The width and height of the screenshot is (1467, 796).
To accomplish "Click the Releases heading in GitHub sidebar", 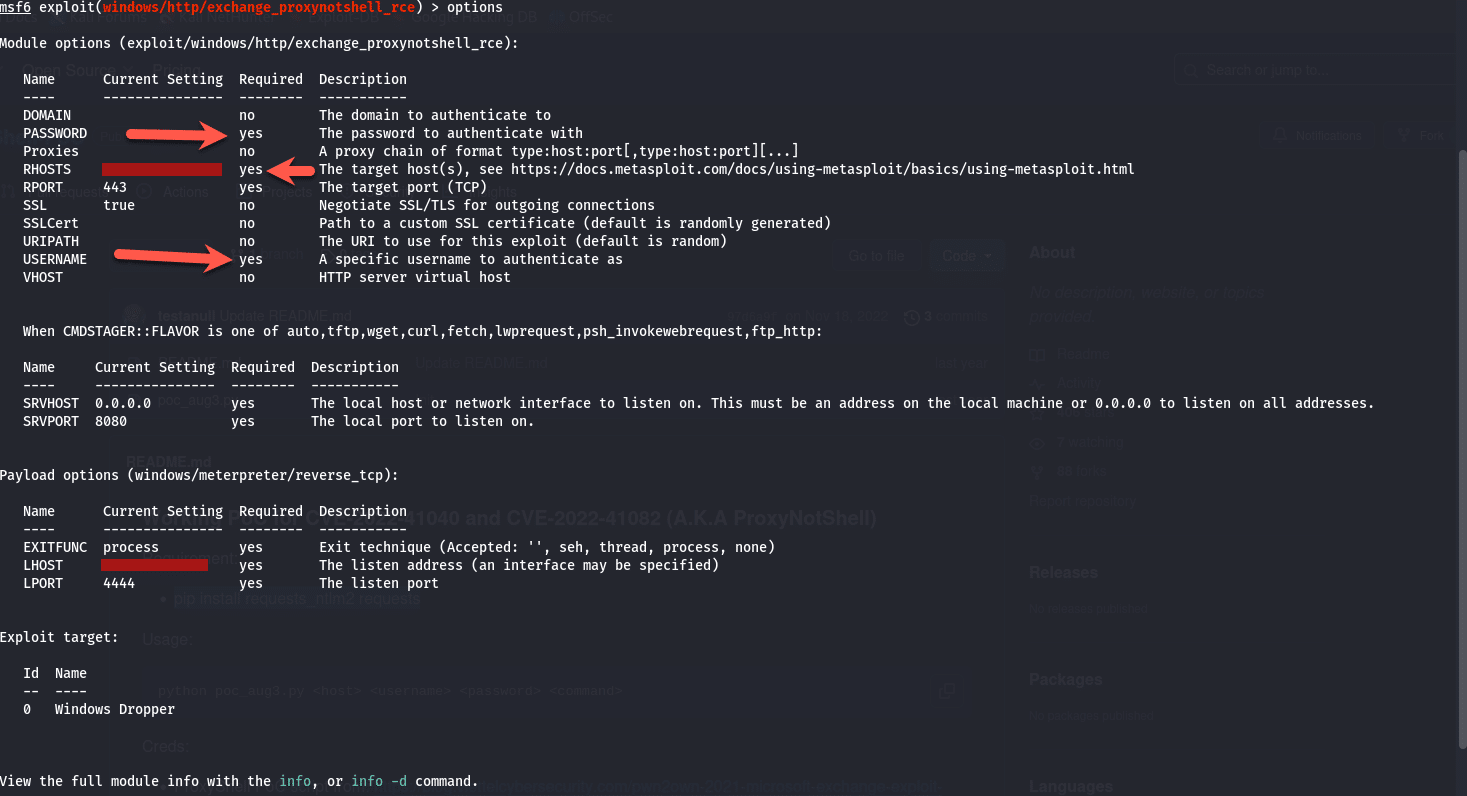I will coord(1063,573).
